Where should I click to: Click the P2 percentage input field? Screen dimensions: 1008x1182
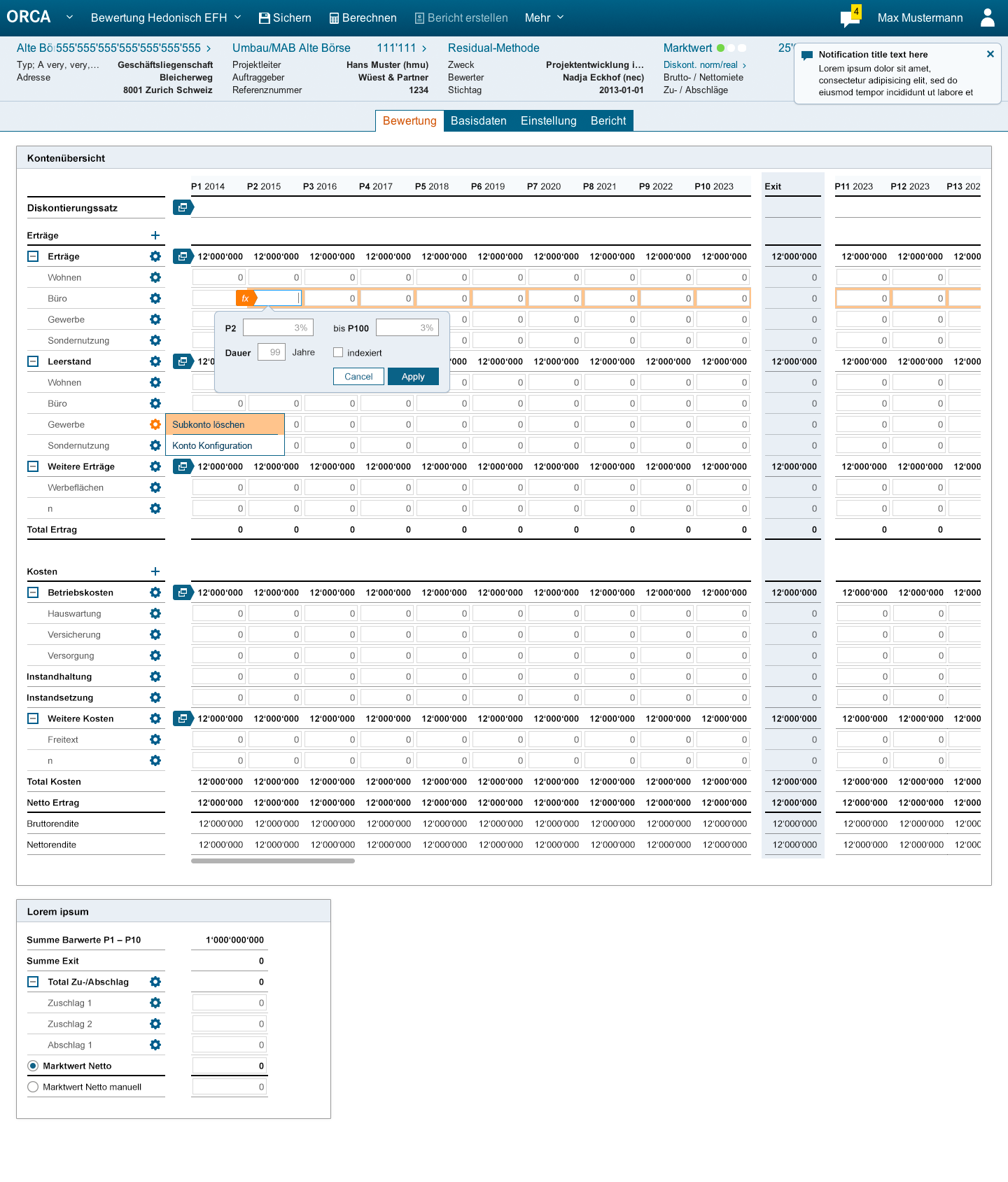(x=278, y=327)
